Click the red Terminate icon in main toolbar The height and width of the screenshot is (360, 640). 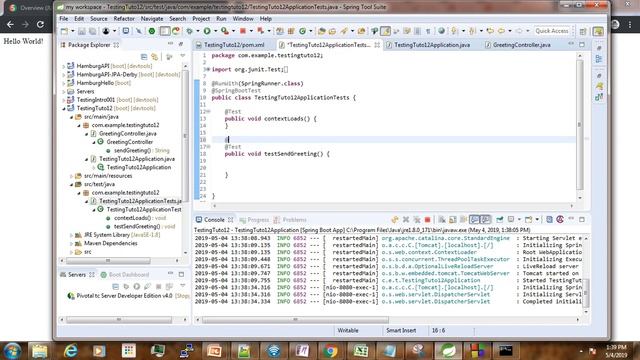[243, 31]
